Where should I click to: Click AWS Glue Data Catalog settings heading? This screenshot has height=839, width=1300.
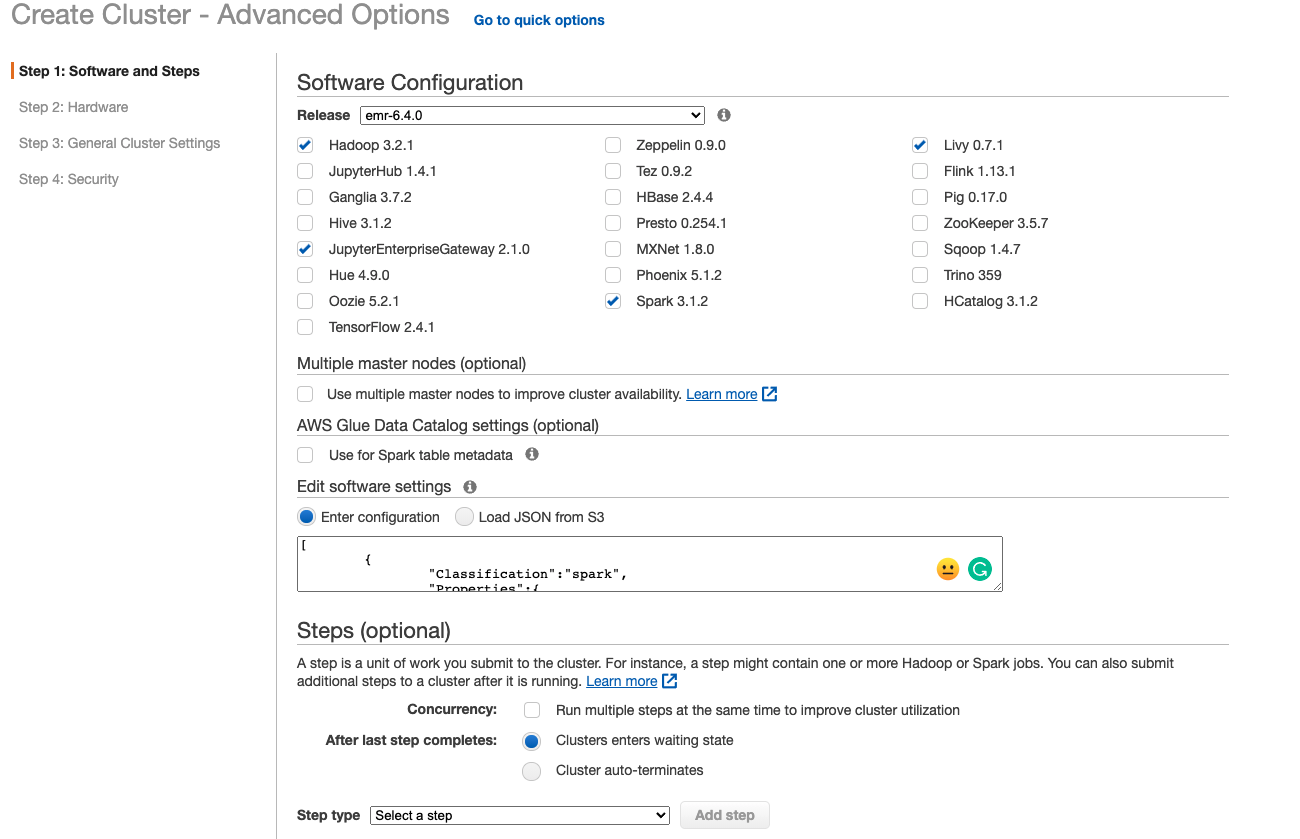pyautogui.click(x=448, y=425)
